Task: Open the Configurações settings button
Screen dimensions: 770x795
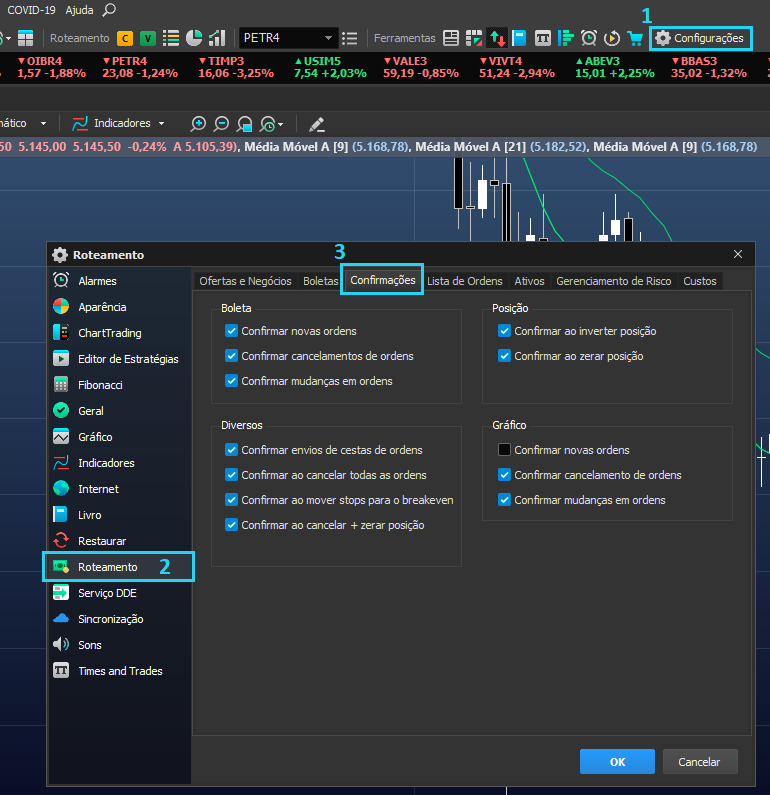Action: coord(701,38)
